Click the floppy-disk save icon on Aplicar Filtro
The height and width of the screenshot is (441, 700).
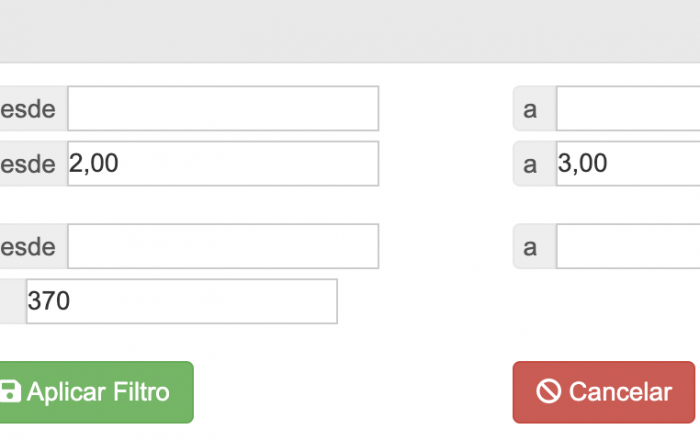10,392
